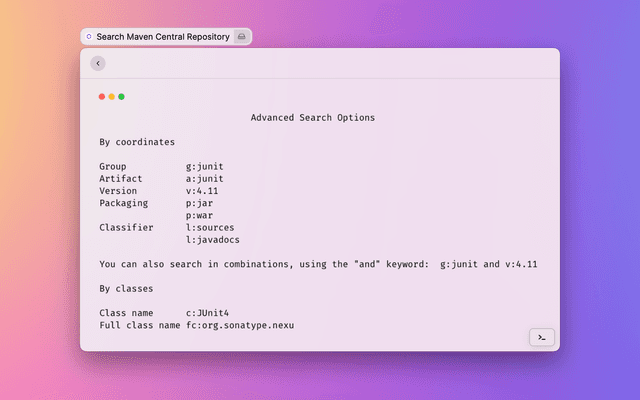Click the p:war packaging example
Viewport: 640px width, 400px height.
point(201,215)
